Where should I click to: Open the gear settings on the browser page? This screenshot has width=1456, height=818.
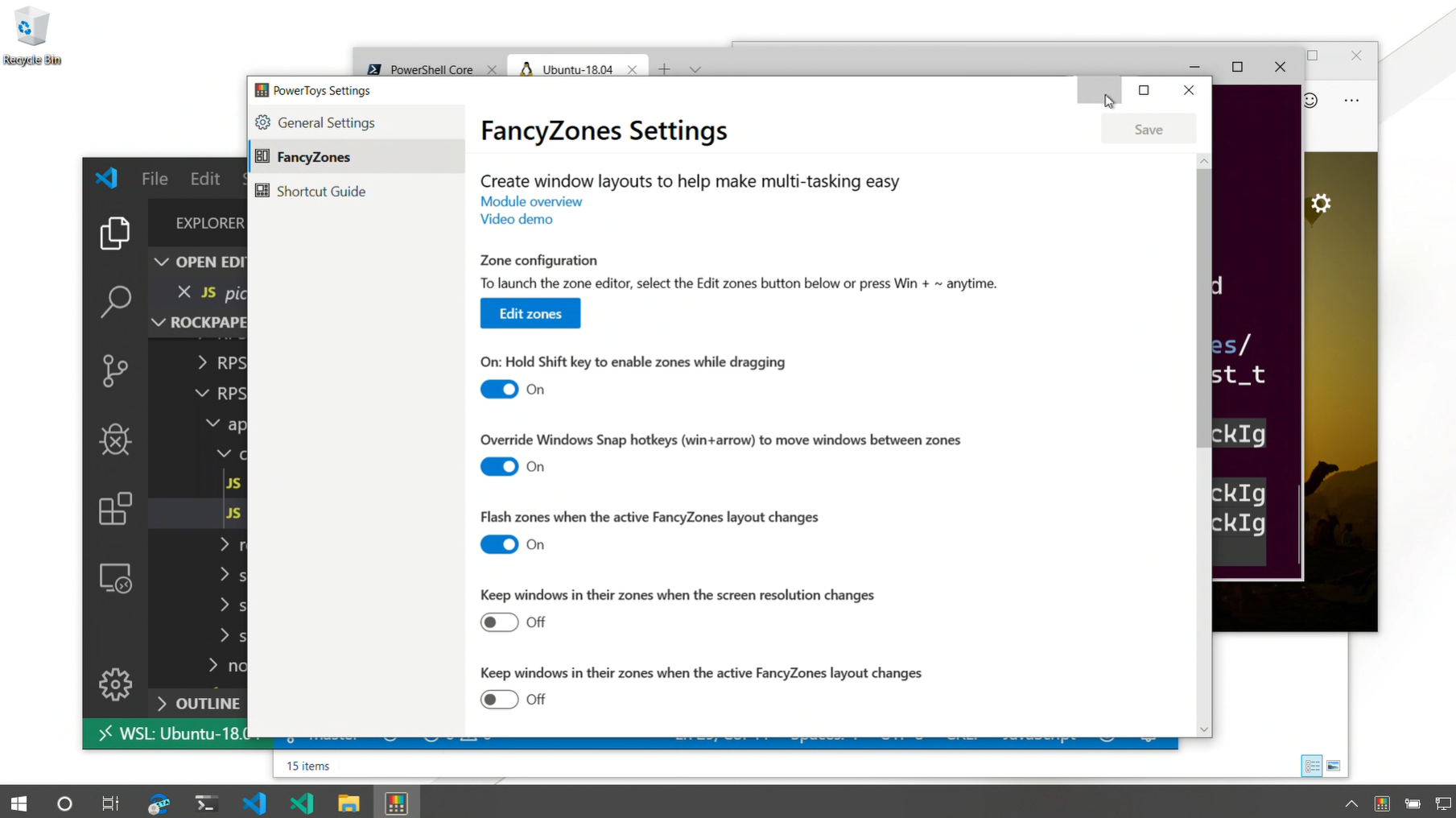[x=1321, y=203]
